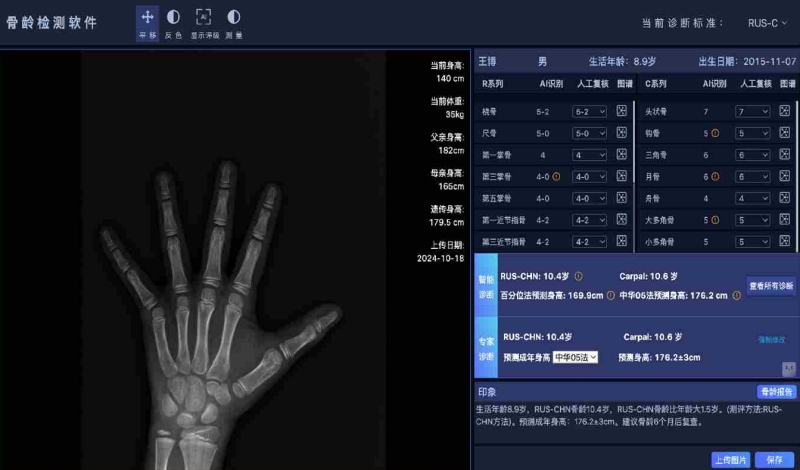Open atlas icon for 桡骨 row
The height and width of the screenshot is (470, 800).
tap(621, 112)
